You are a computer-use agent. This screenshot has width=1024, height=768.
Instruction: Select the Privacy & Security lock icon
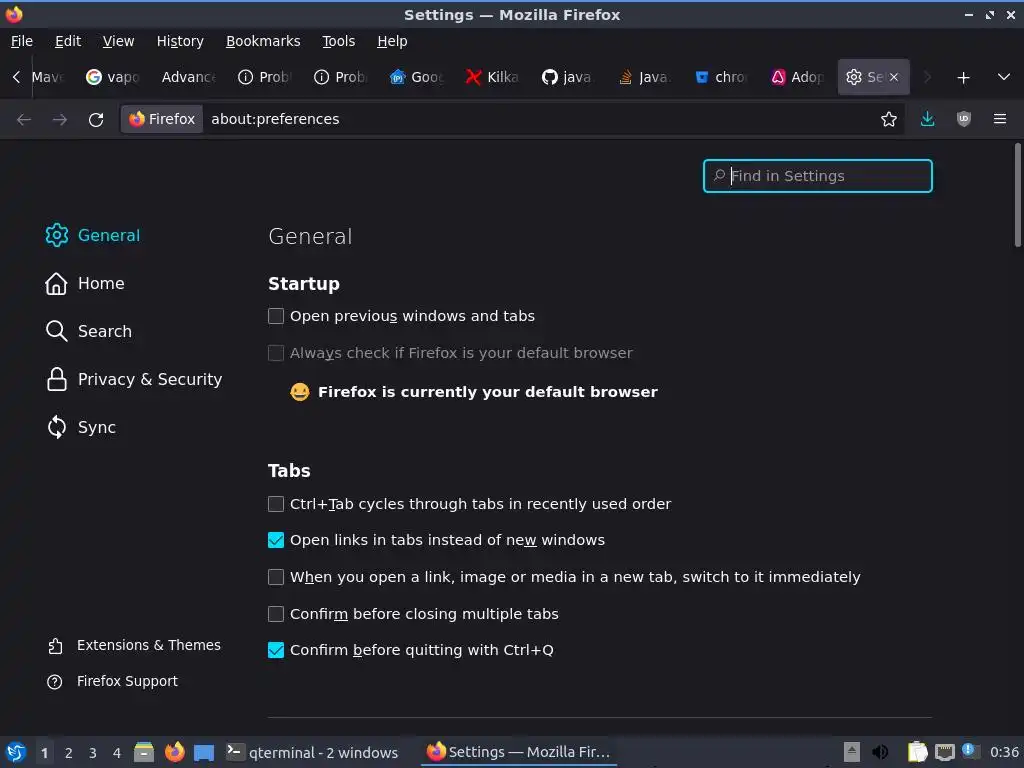point(57,379)
